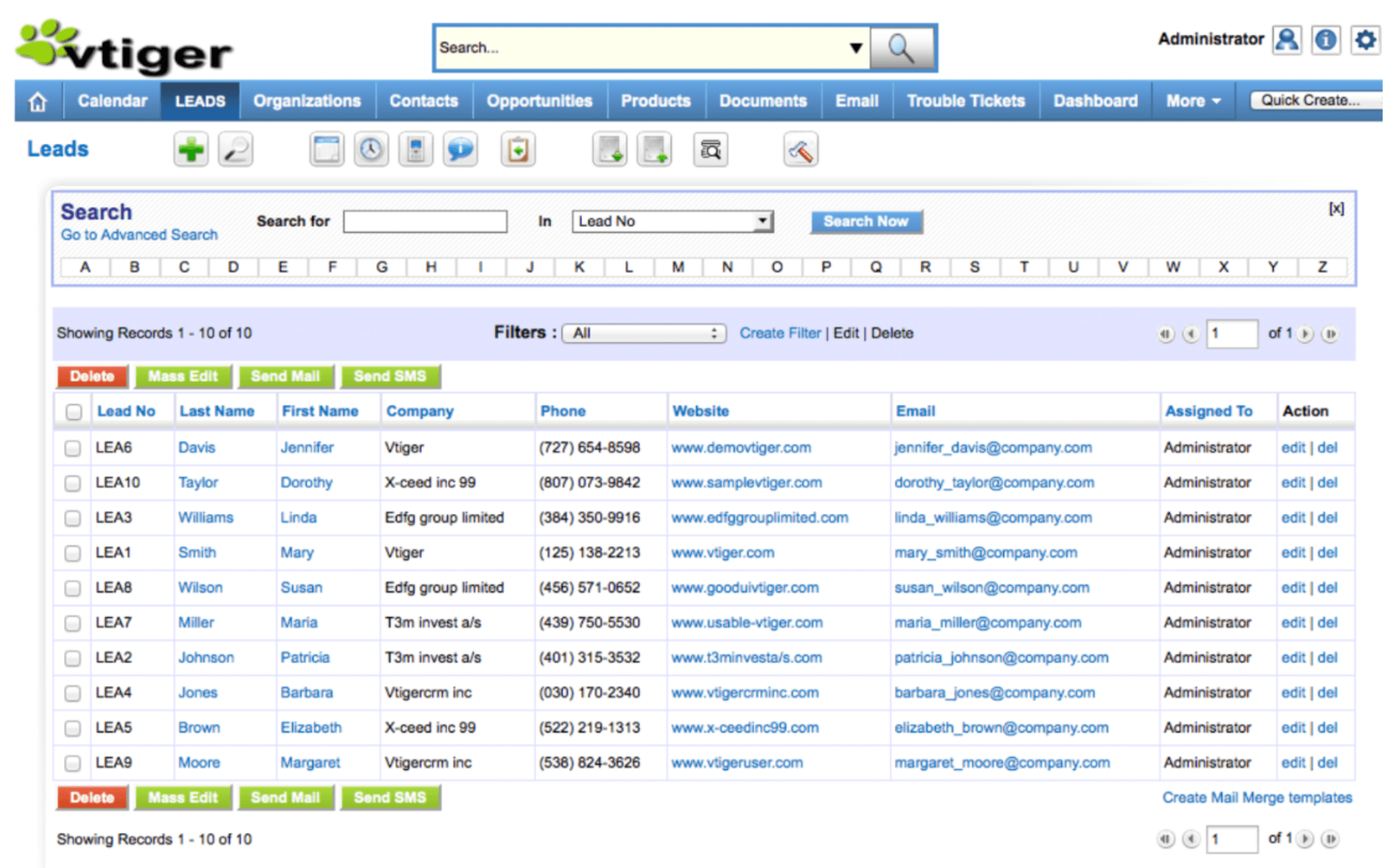The width and height of the screenshot is (1383, 868).
Task: Open the Chat speech-bubble icon
Action: pyautogui.click(x=460, y=150)
